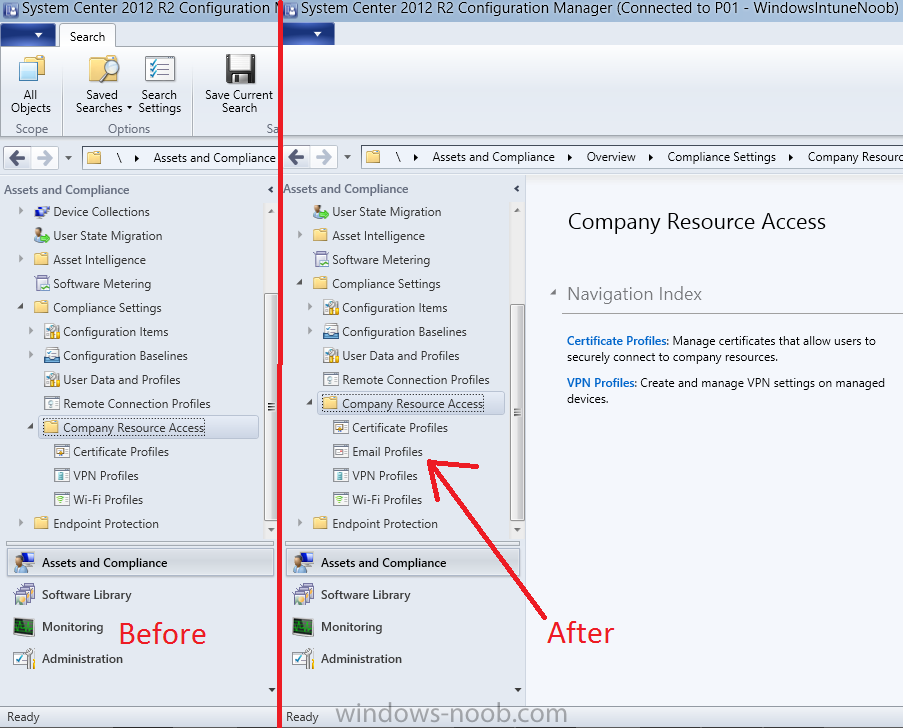903x728 pixels.
Task: Open Software Library workspace in right window
Action: point(403,594)
